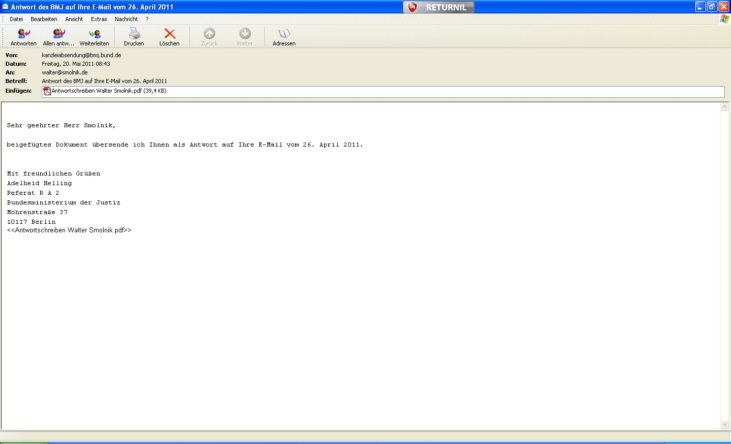Image resolution: width=731 pixels, height=444 pixels.
Task: Go to previous message with Zurück arrow
Action: (209, 36)
